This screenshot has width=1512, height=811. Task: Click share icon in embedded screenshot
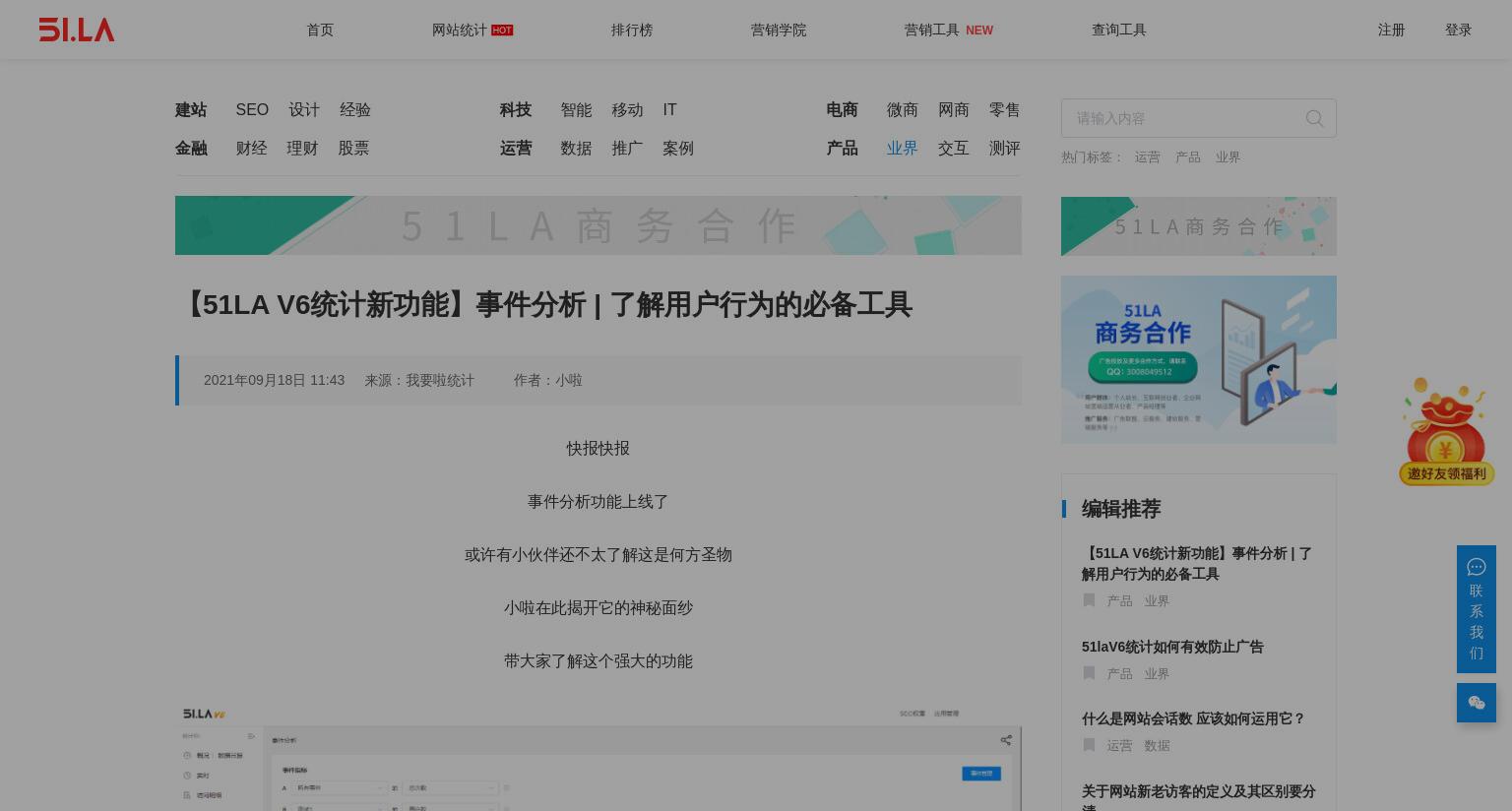[1006, 740]
